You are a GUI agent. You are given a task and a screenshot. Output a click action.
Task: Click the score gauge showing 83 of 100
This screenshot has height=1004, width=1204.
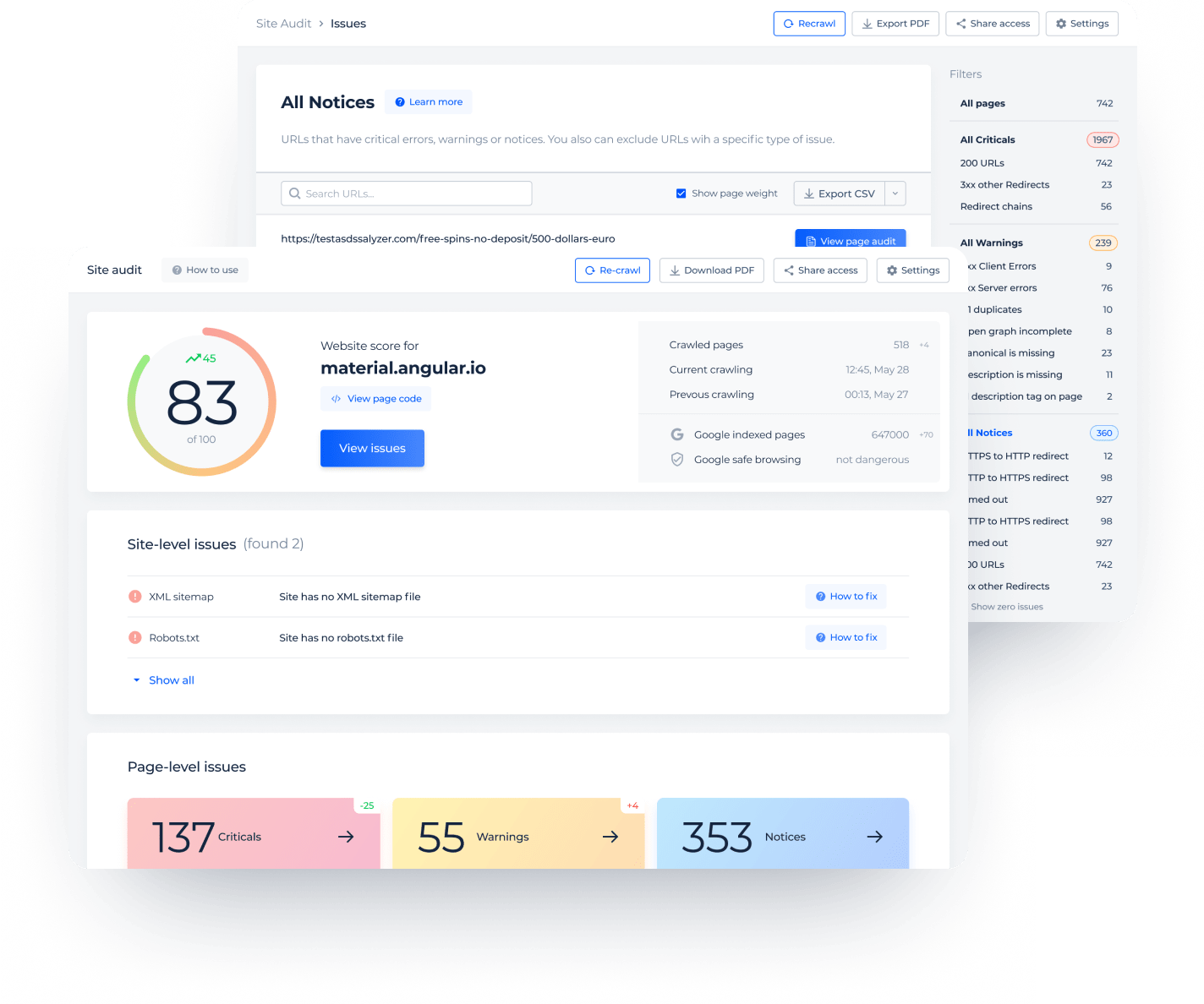pyautogui.click(x=202, y=401)
